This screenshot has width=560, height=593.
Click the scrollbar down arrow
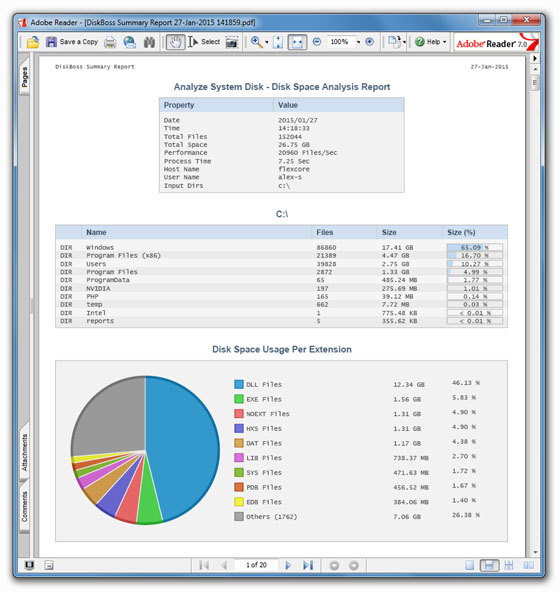point(535,552)
